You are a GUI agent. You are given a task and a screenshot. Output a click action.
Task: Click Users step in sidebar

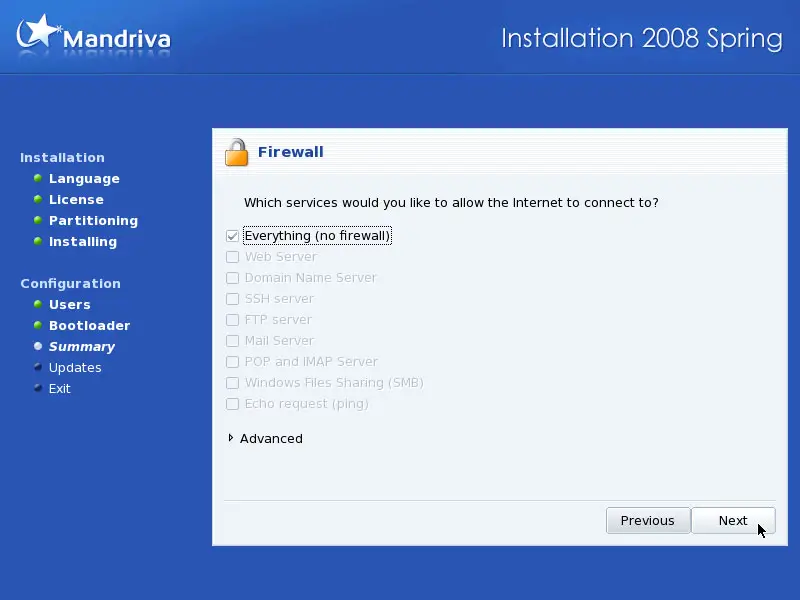tap(69, 305)
